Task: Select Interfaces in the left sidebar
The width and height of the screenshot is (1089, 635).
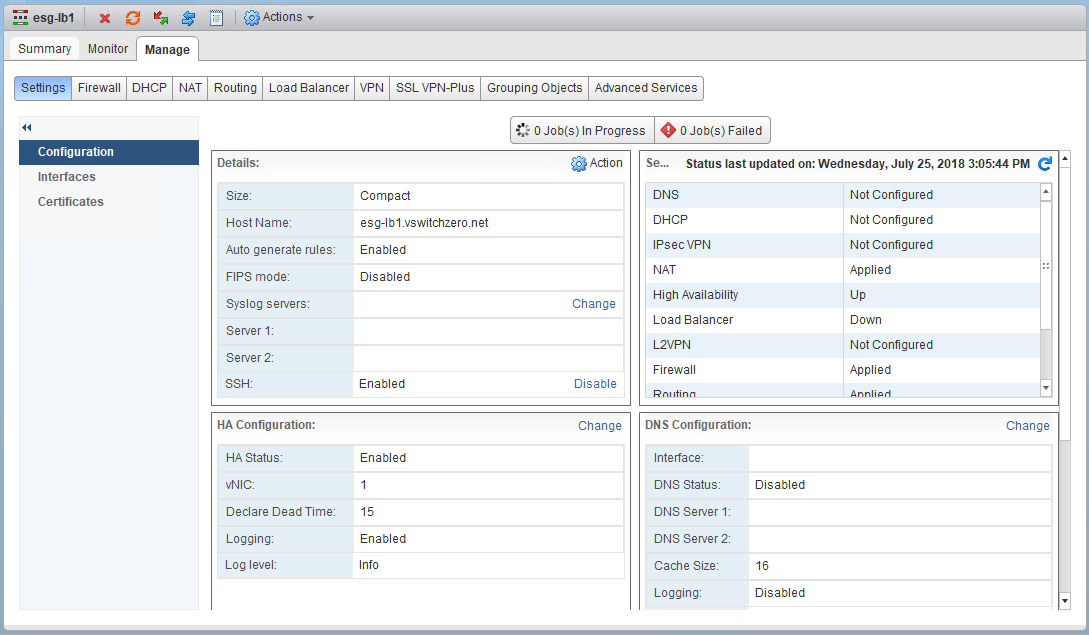Action: click(x=67, y=177)
